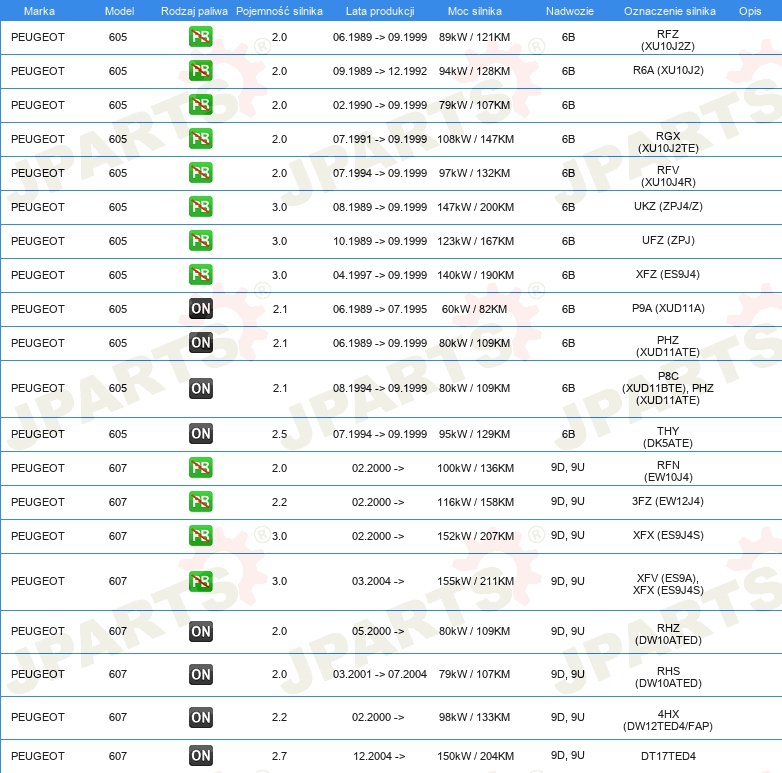Click petrol fuel icon in UKZ (ZPJ4/Z) row
This screenshot has height=773, width=782.
pyautogui.click(x=200, y=206)
